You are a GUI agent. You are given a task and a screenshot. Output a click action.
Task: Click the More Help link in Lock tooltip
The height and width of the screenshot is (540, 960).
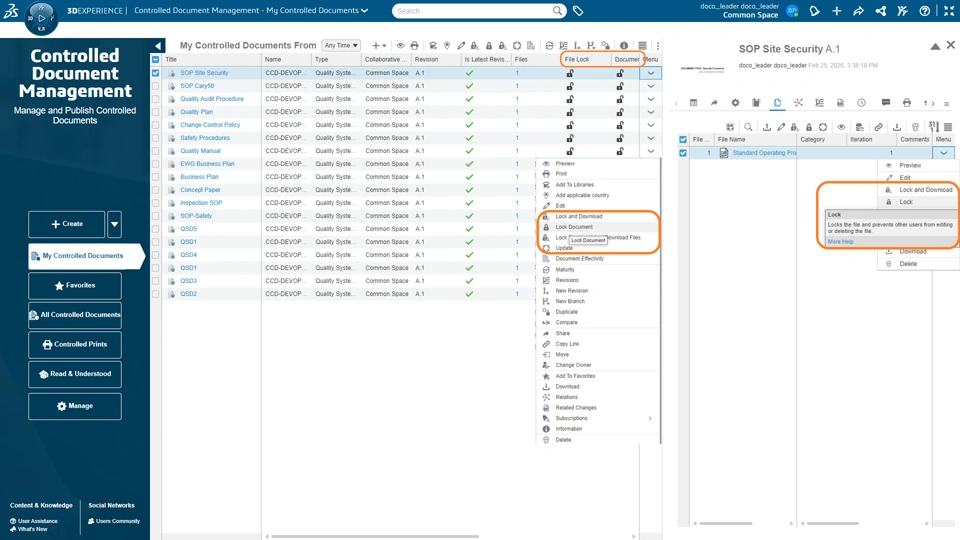[x=840, y=242]
